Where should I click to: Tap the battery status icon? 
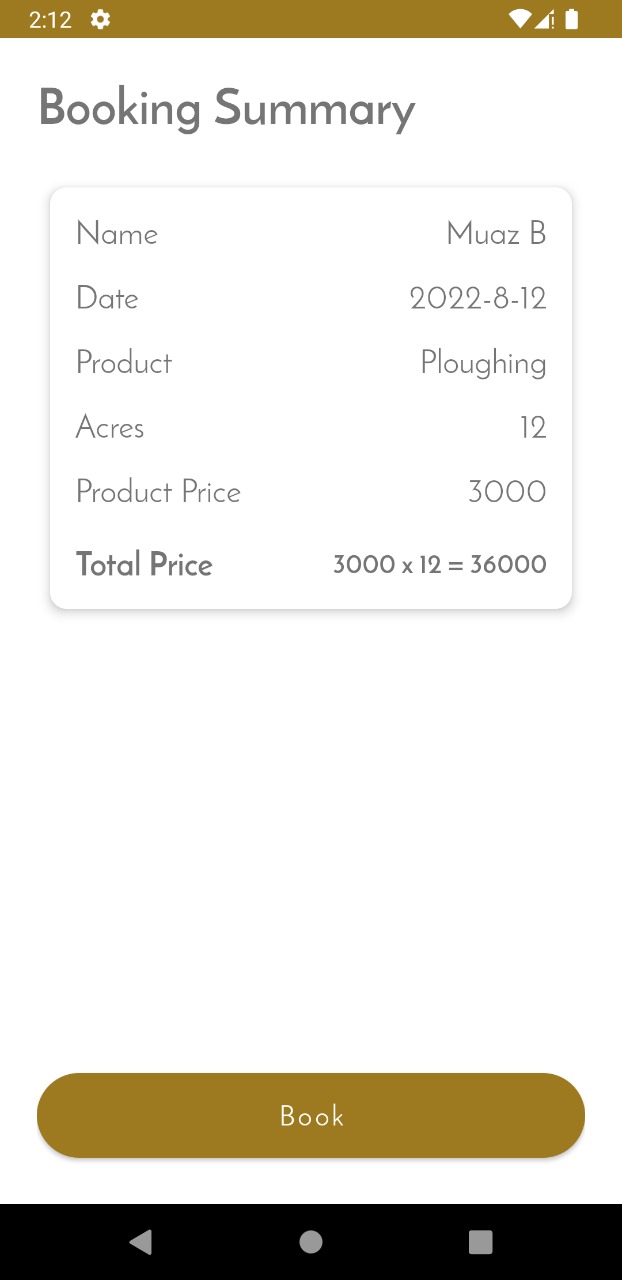coord(572,19)
